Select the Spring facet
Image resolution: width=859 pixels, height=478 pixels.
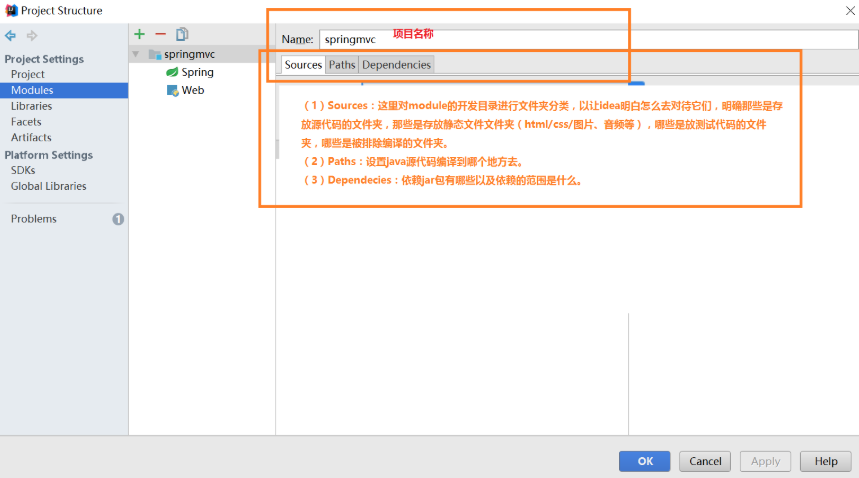point(197,72)
